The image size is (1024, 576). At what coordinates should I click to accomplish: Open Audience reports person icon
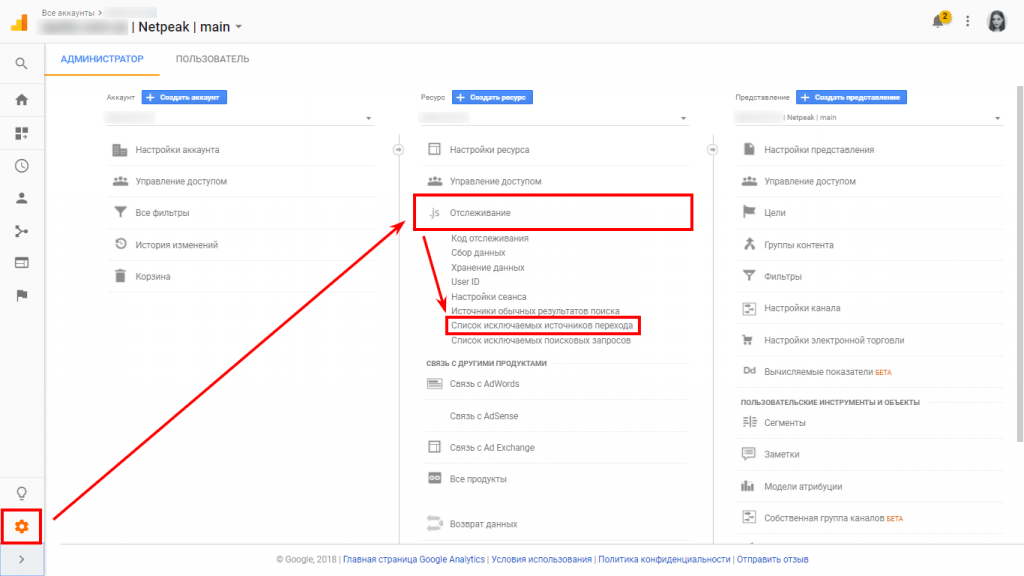21,198
